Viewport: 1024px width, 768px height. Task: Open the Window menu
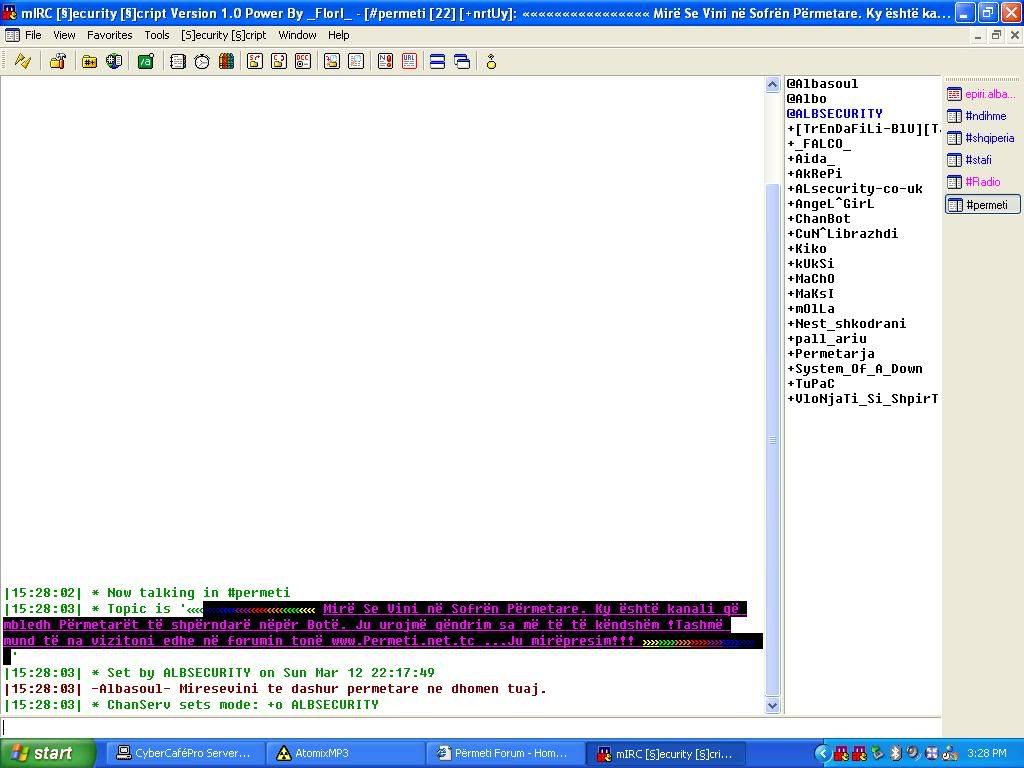297,35
